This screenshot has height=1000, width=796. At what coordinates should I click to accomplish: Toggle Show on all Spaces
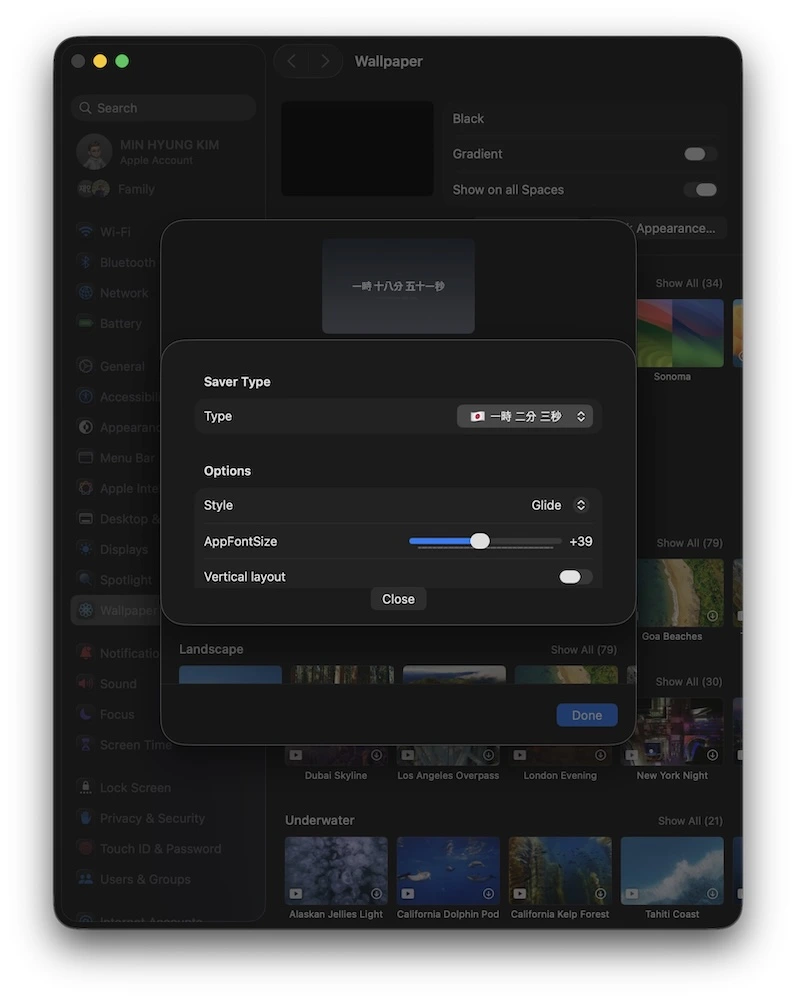699,190
